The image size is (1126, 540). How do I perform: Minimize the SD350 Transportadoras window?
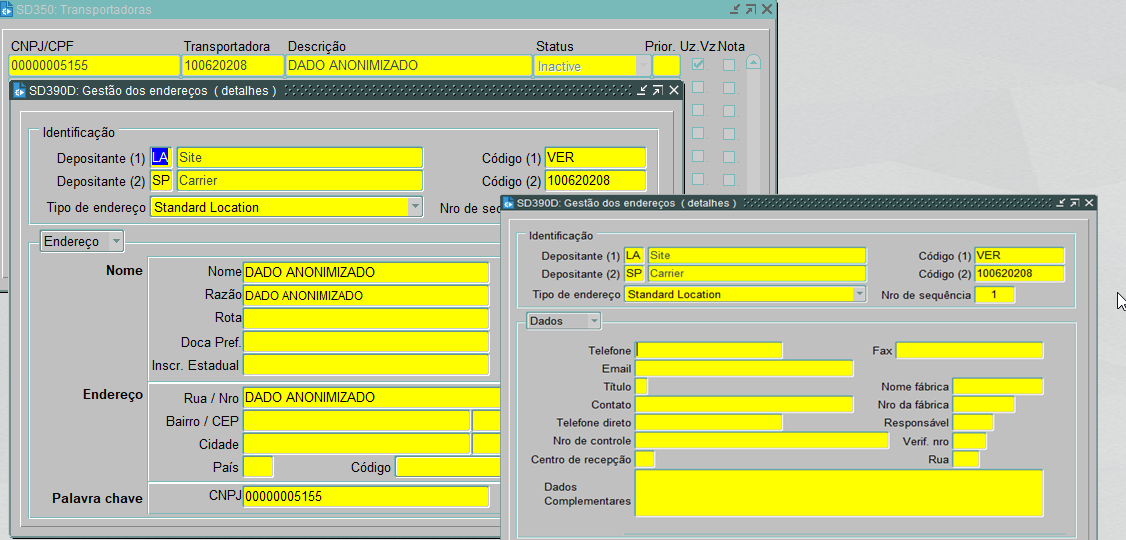(x=735, y=9)
